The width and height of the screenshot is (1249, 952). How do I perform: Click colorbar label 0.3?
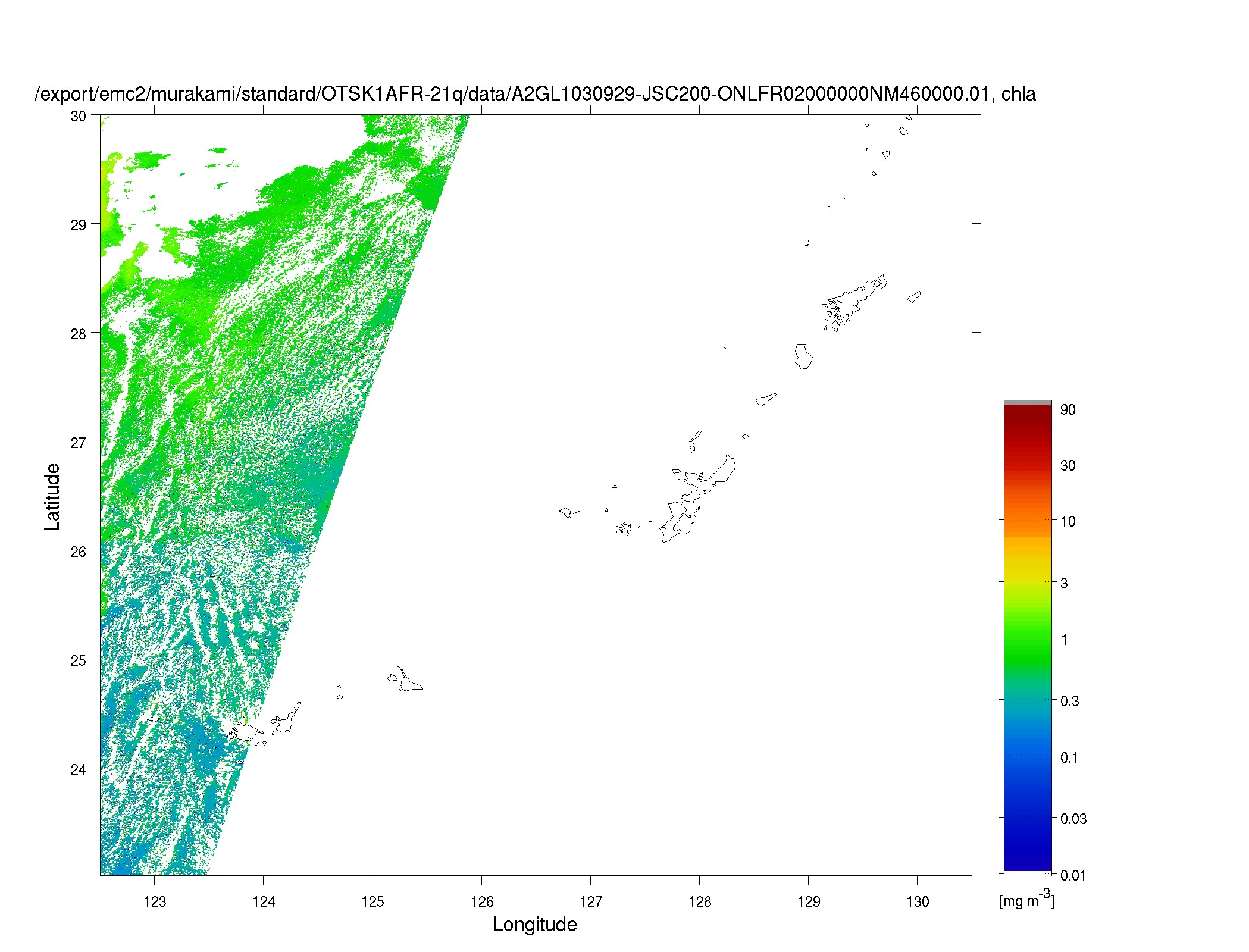1070,701
